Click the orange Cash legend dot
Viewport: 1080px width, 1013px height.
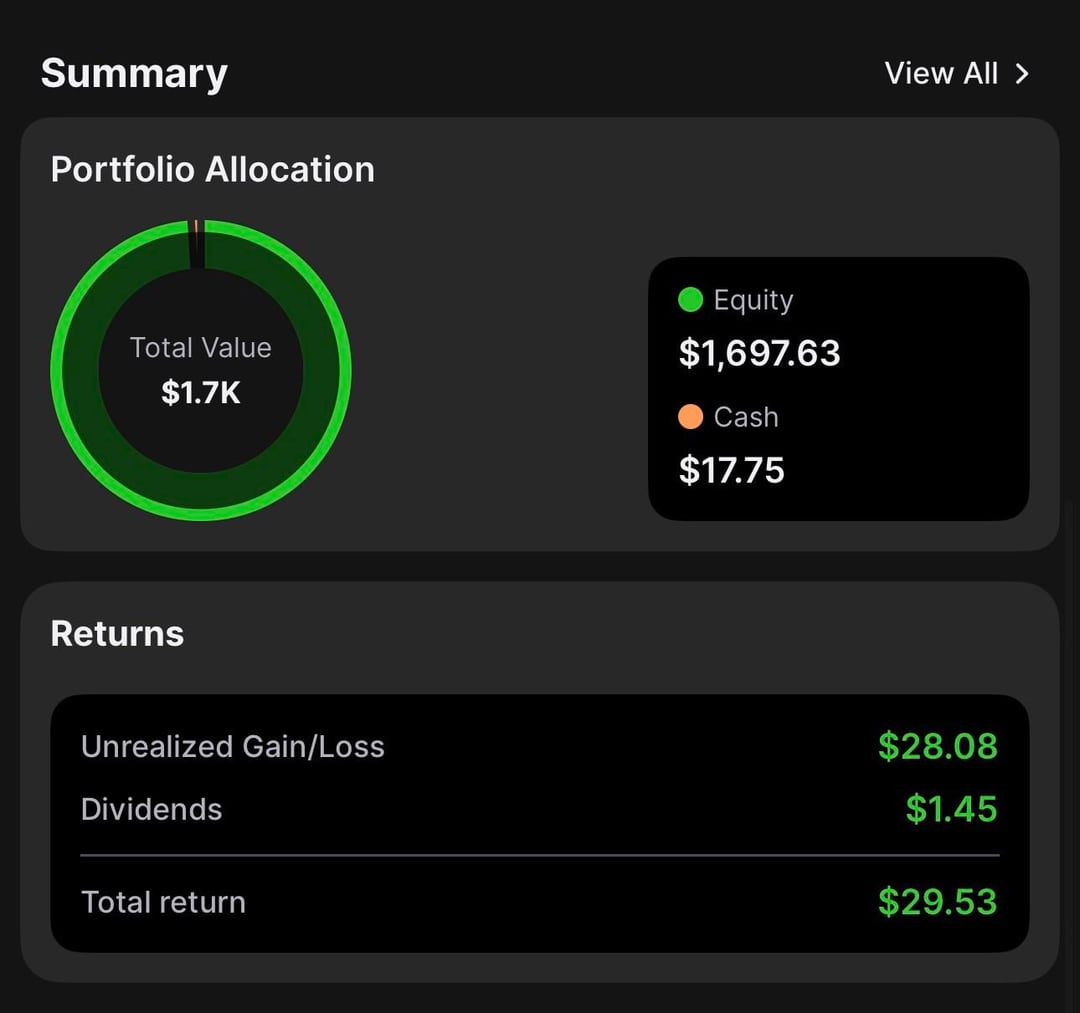pos(690,417)
